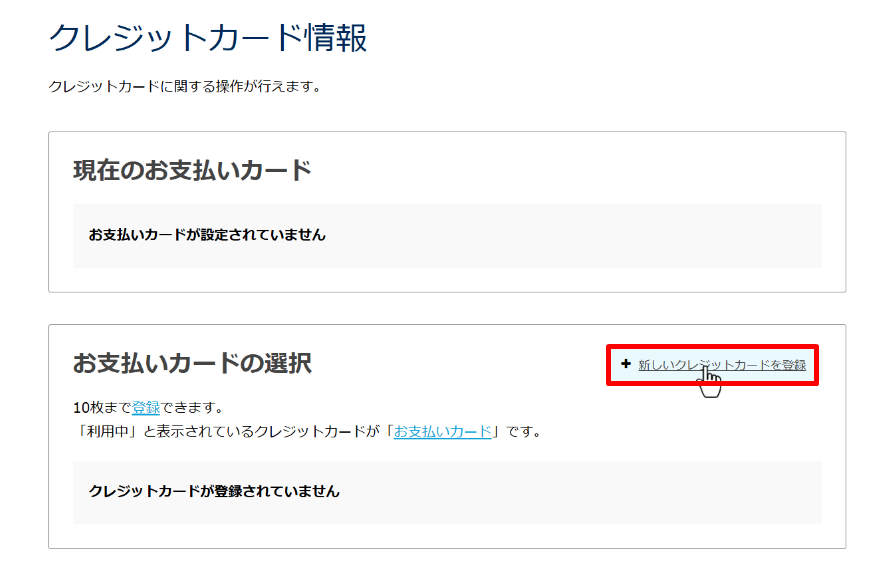Click empty space inside current payment card box
881x574 pixels.
point(600,236)
